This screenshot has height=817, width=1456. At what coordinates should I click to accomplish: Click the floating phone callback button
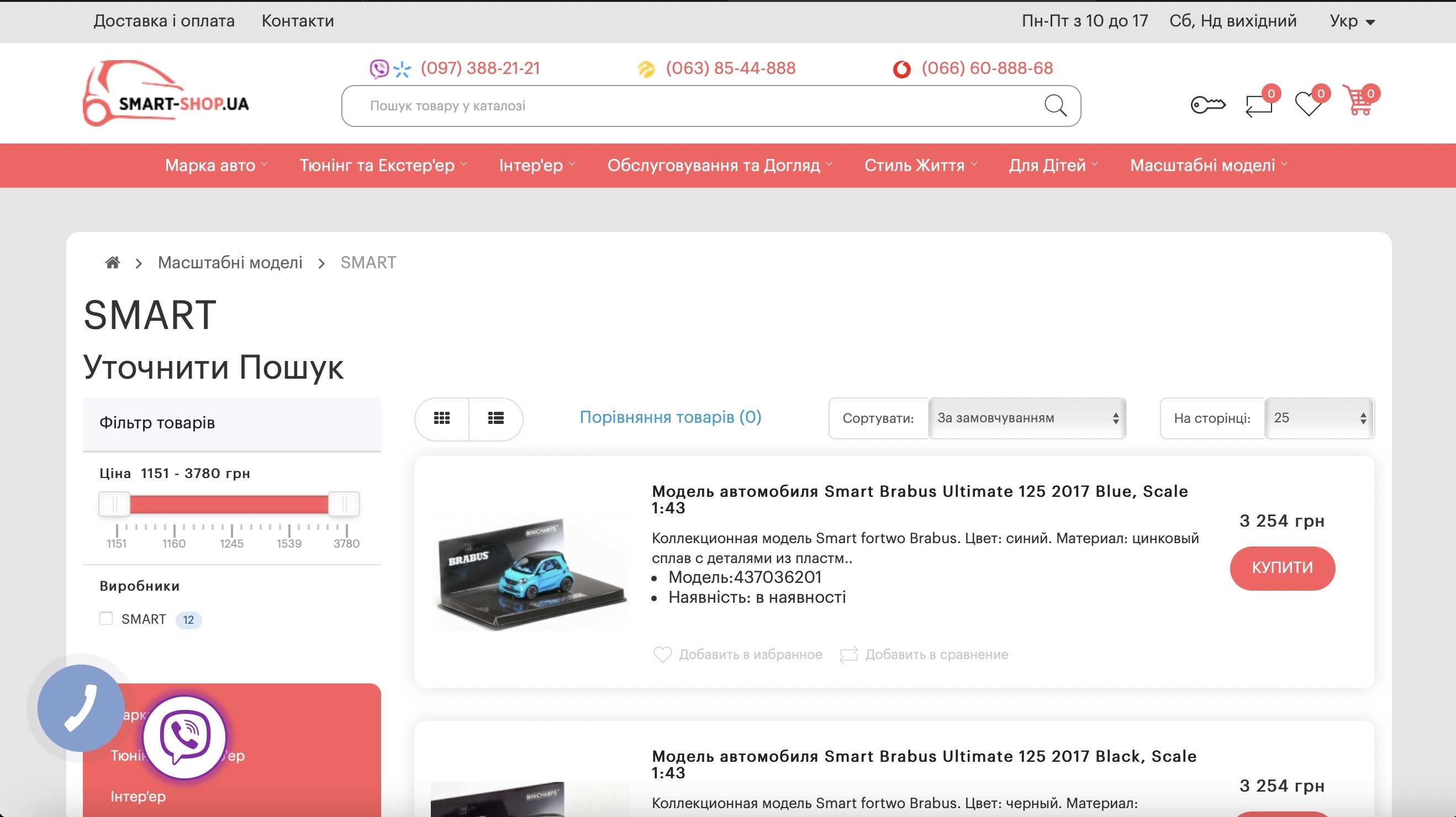pos(81,708)
